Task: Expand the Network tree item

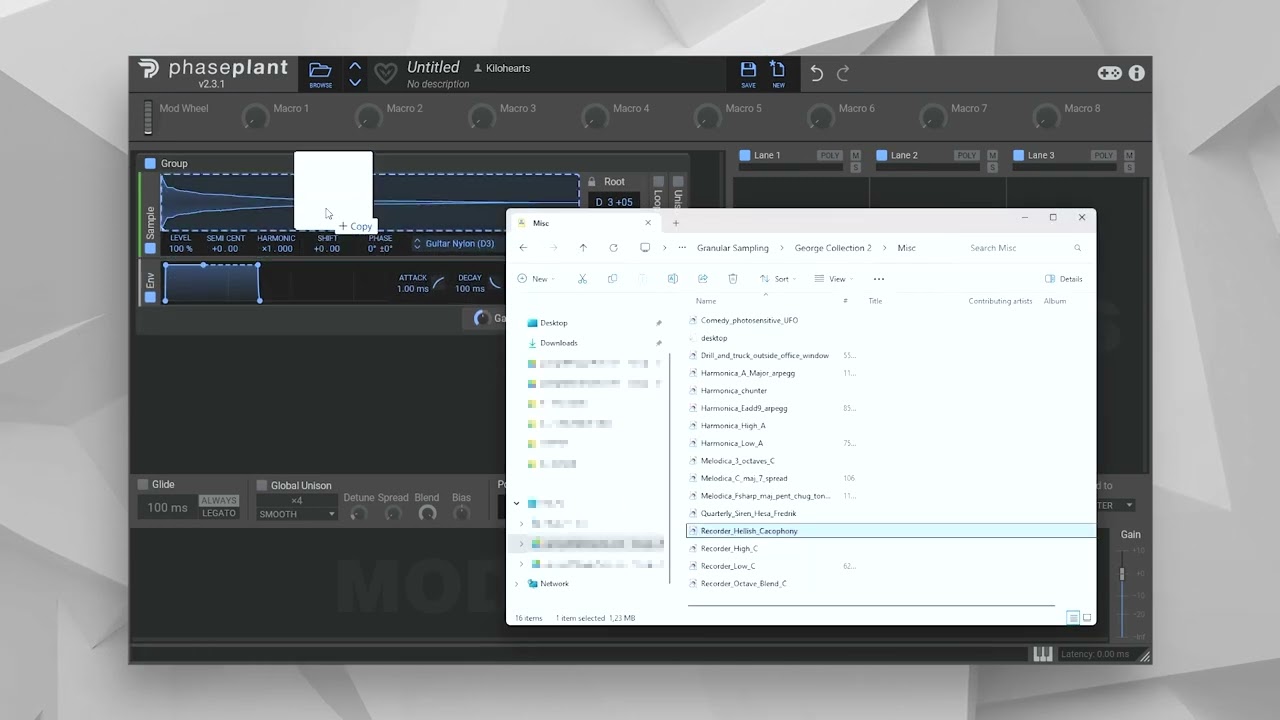Action: [x=517, y=584]
